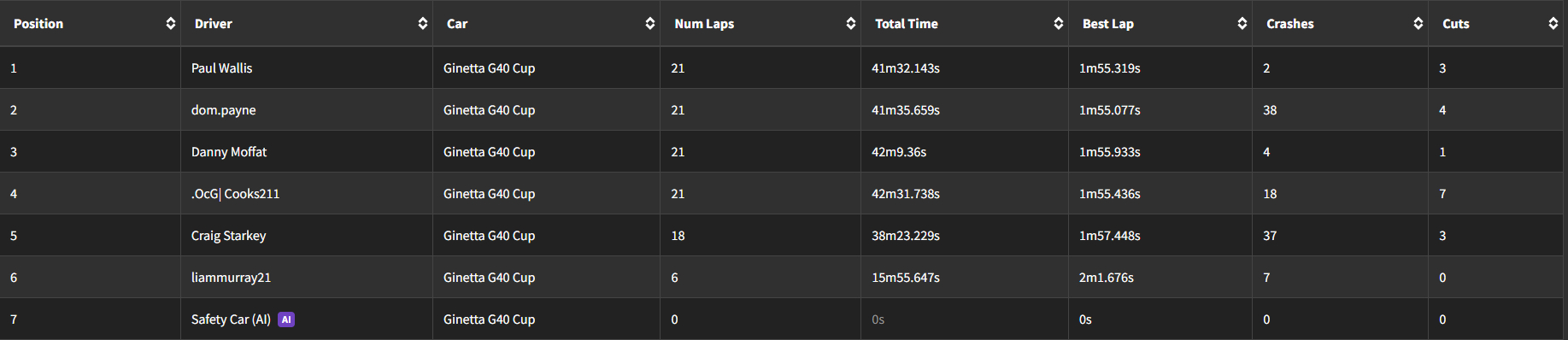This screenshot has height=340, width=1568.
Task: Select the Safety Car (AI) entry
Action: [231, 319]
